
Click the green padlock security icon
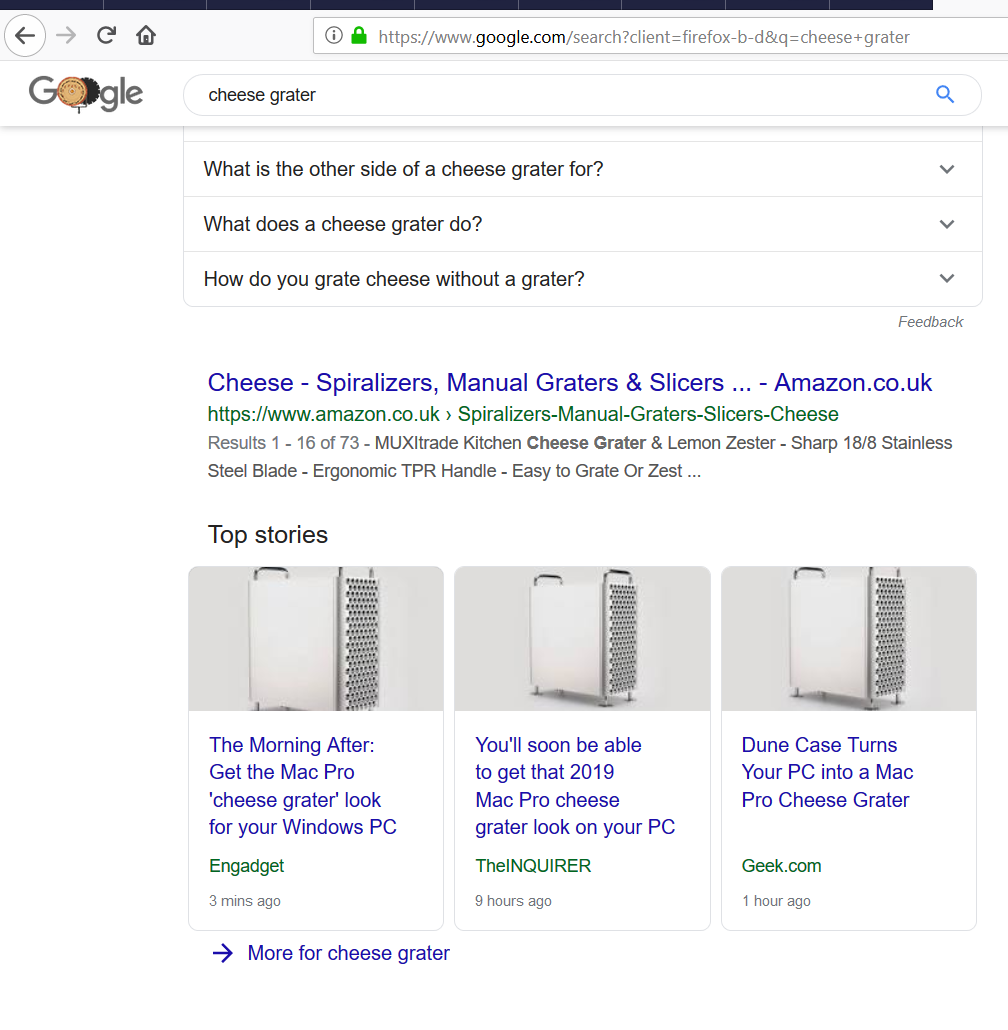click(359, 37)
